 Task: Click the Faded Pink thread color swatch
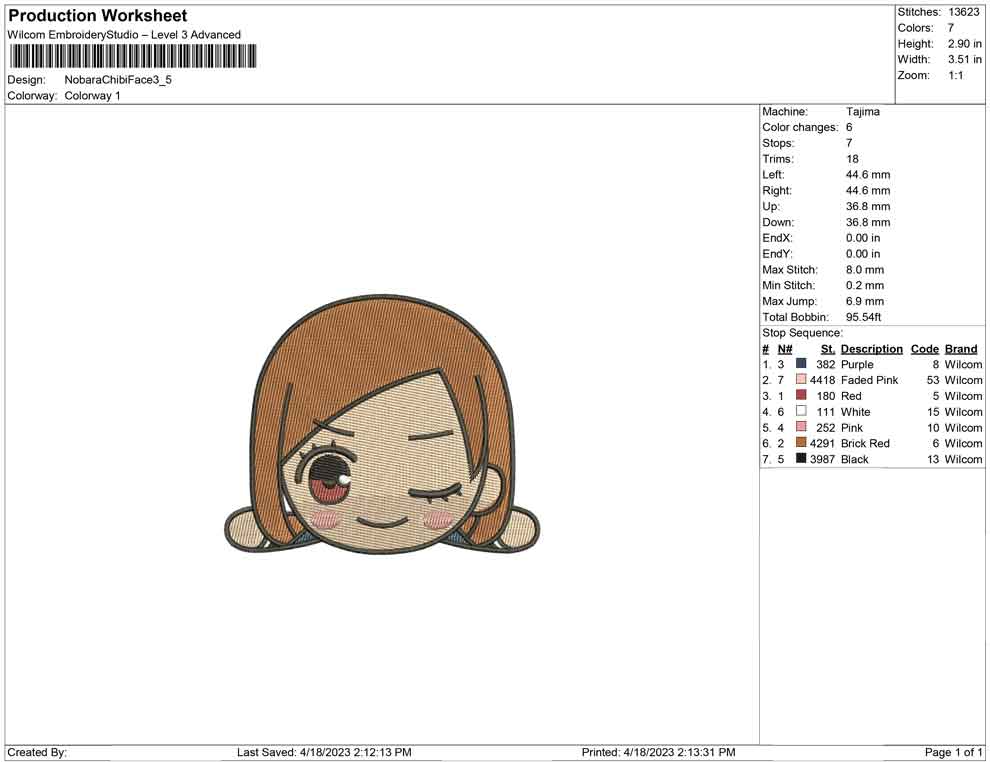pos(801,379)
